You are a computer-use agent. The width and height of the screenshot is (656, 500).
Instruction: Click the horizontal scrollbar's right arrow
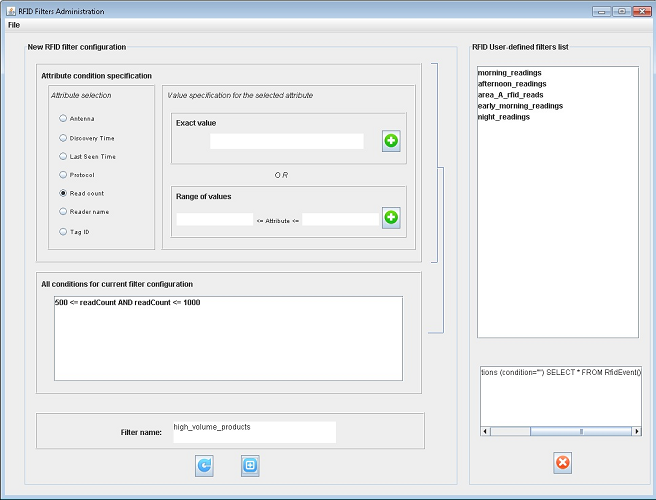click(x=636, y=431)
